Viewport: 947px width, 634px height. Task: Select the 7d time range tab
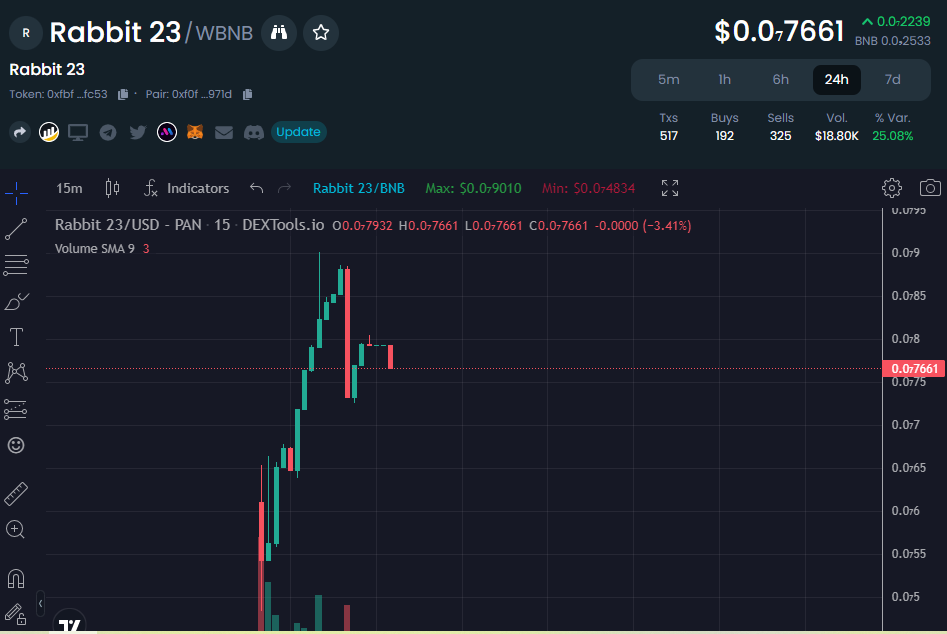point(893,80)
